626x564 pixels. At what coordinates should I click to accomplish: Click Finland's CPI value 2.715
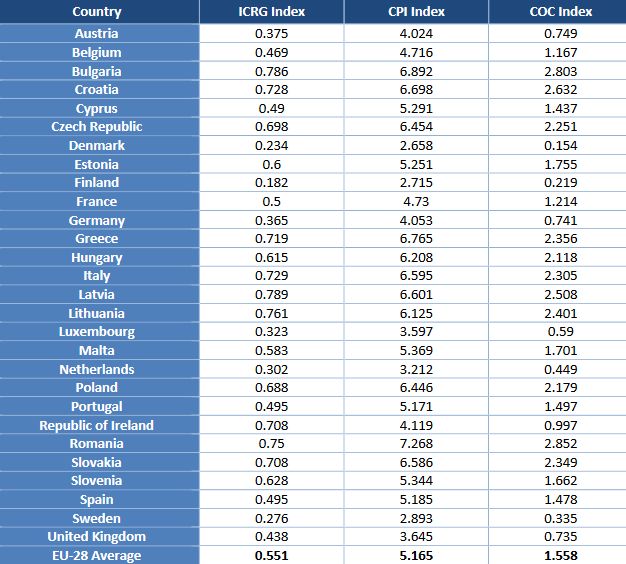tap(416, 183)
